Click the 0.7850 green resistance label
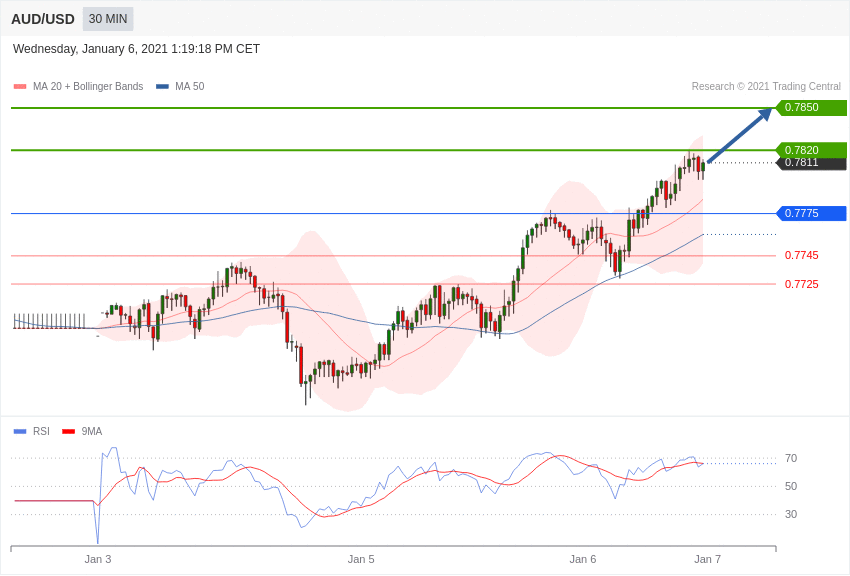The image size is (850, 576). [x=811, y=107]
